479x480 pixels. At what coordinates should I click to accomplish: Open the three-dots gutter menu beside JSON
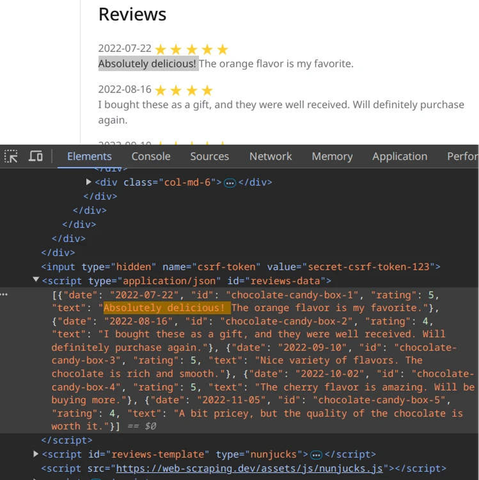(x=4, y=295)
